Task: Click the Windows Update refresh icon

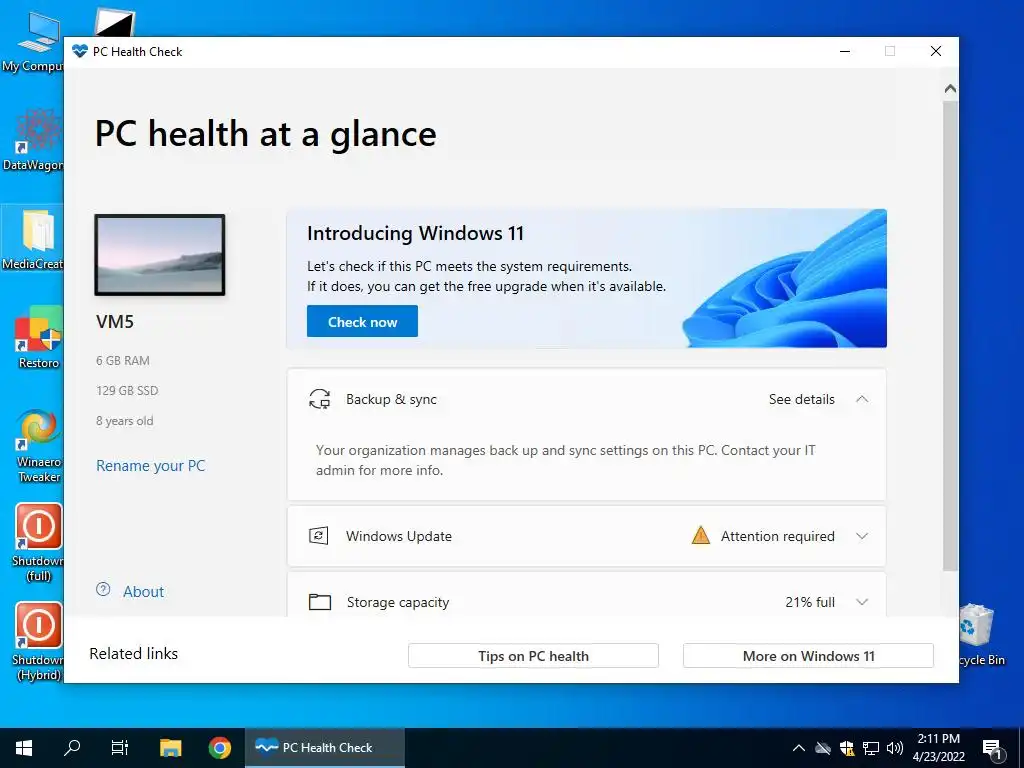Action: [x=319, y=536]
